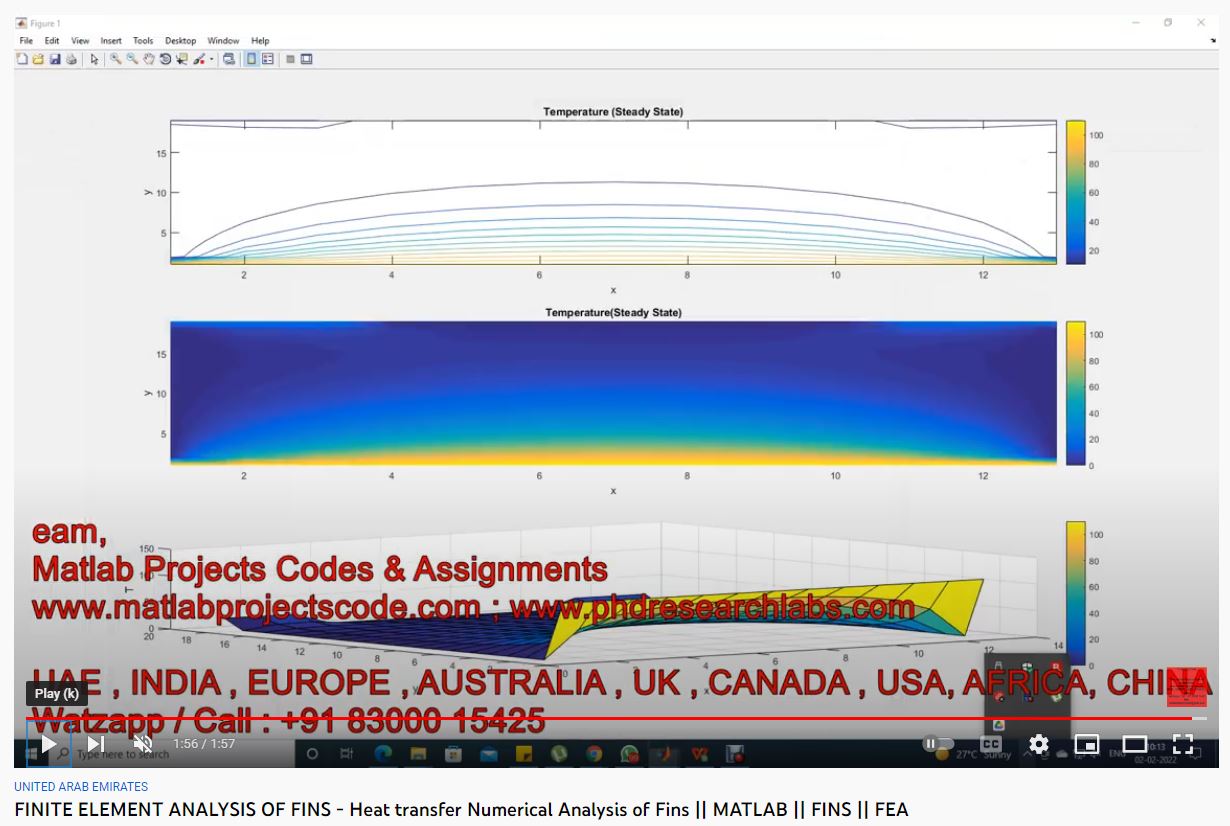
Task: Activate the Rotate 3D tool
Action: coord(165,59)
